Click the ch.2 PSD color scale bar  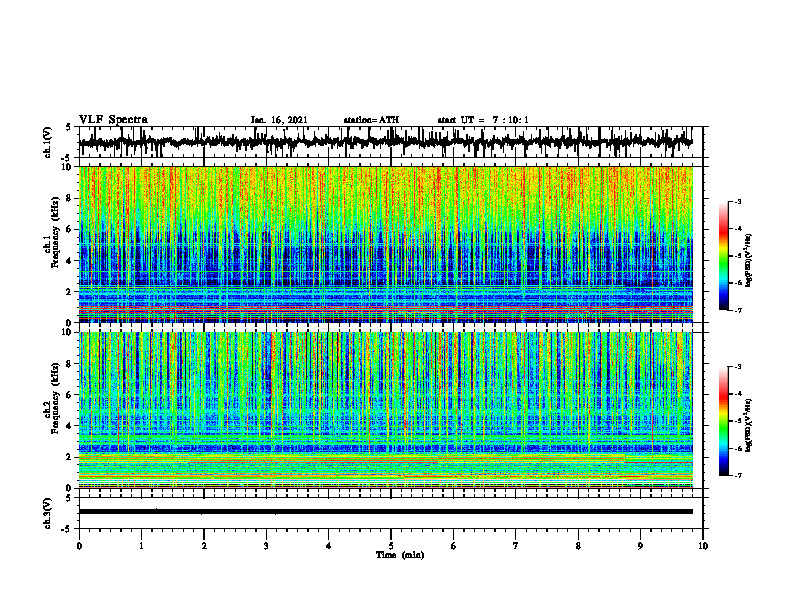pyautogui.click(x=724, y=421)
